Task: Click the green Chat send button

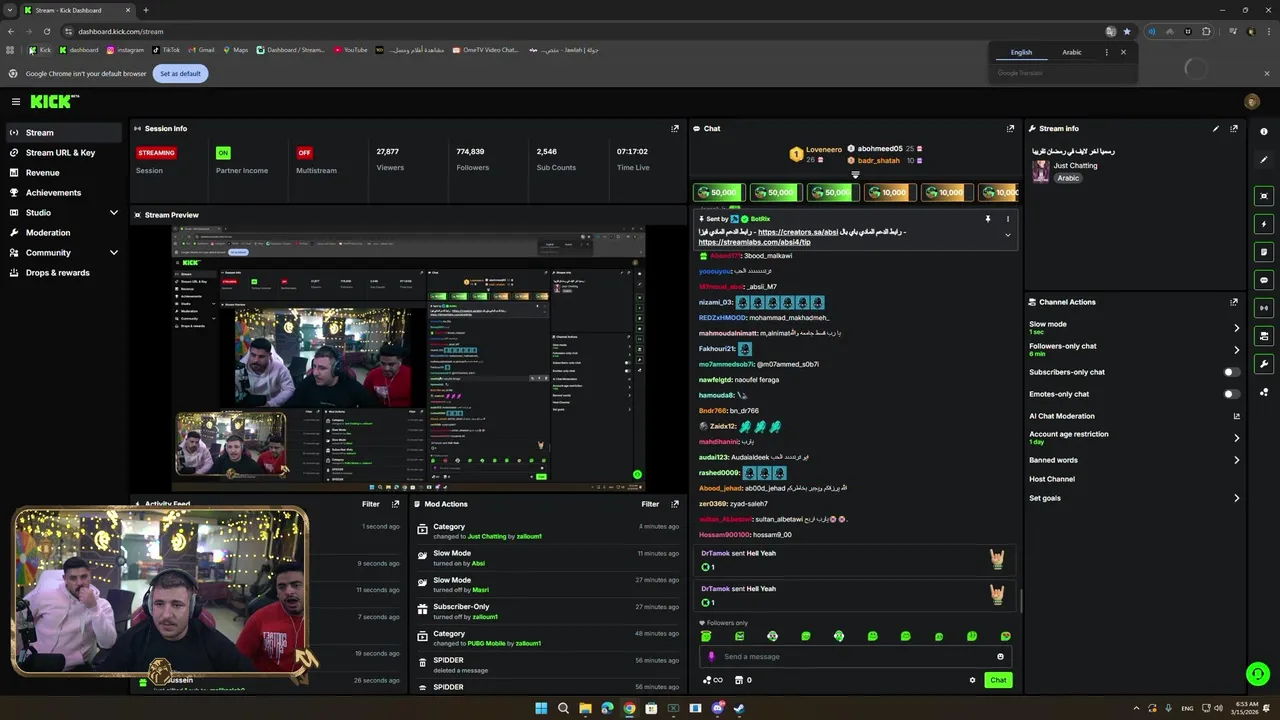Action: (x=998, y=680)
